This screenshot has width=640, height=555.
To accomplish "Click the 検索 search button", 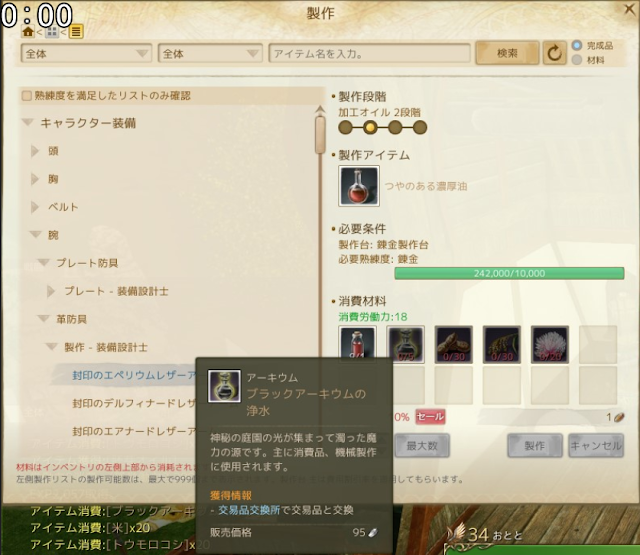I will pos(507,53).
